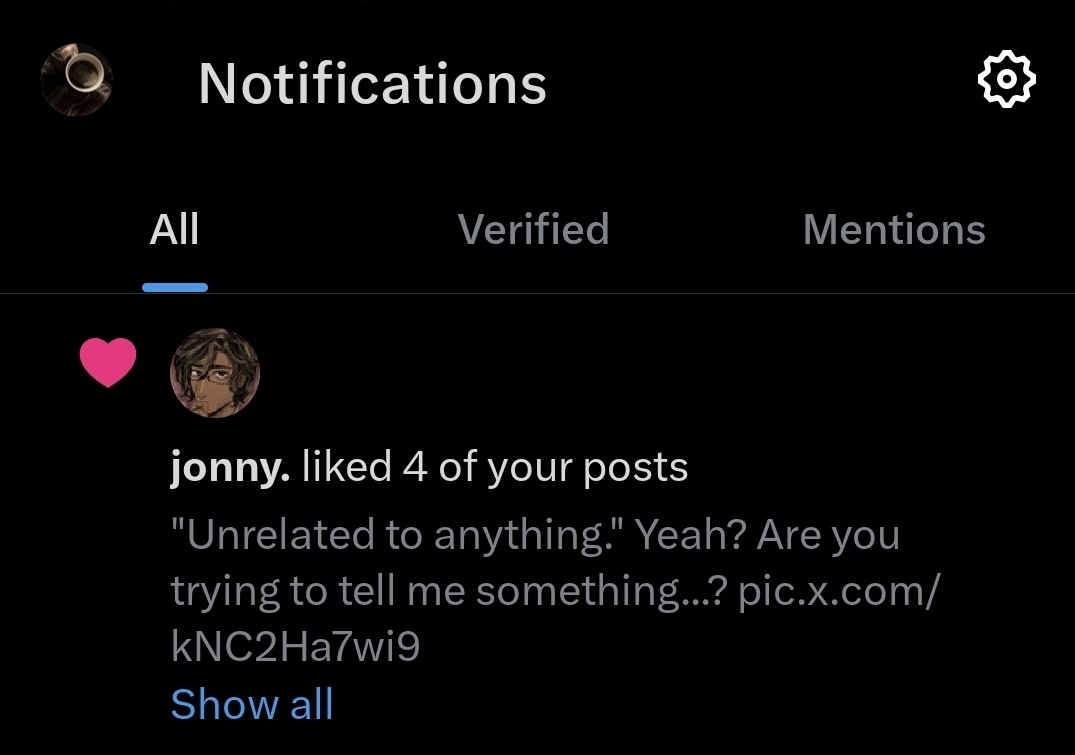Switch to the Verified tab
This screenshot has width=1075, height=755.
[533, 229]
